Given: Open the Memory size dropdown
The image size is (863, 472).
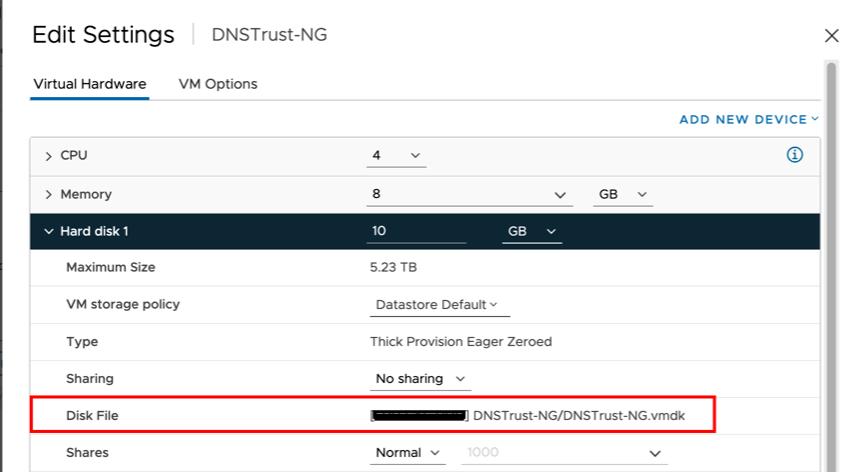Looking at the screenshot, I should coord(559,195).
